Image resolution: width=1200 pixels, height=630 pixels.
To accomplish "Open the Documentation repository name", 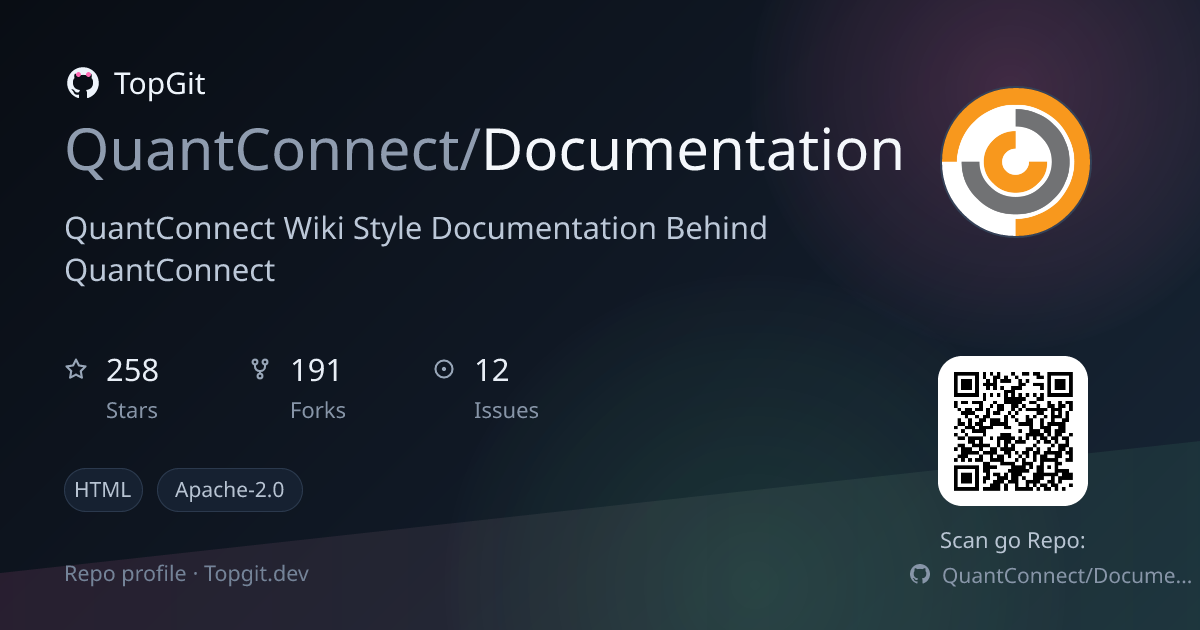I will 693,150.
